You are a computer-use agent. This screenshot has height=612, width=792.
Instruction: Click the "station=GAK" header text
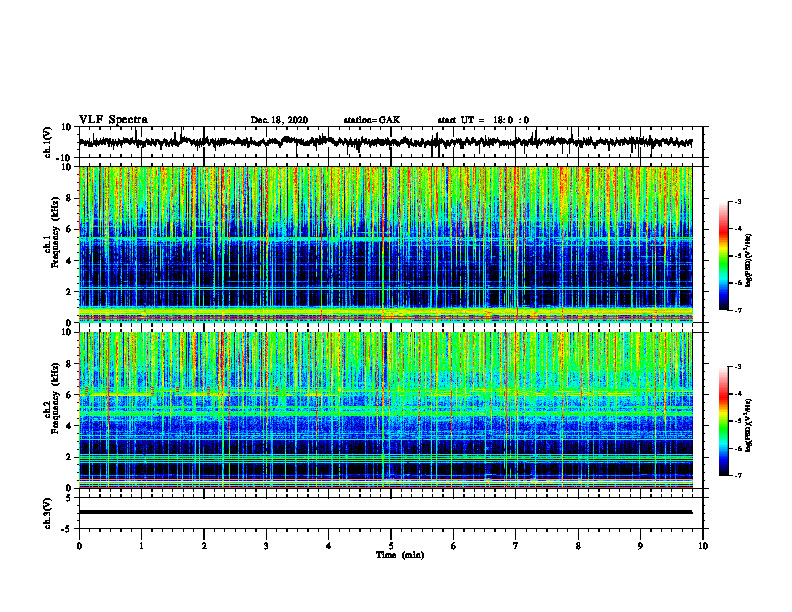pos(372,120)
